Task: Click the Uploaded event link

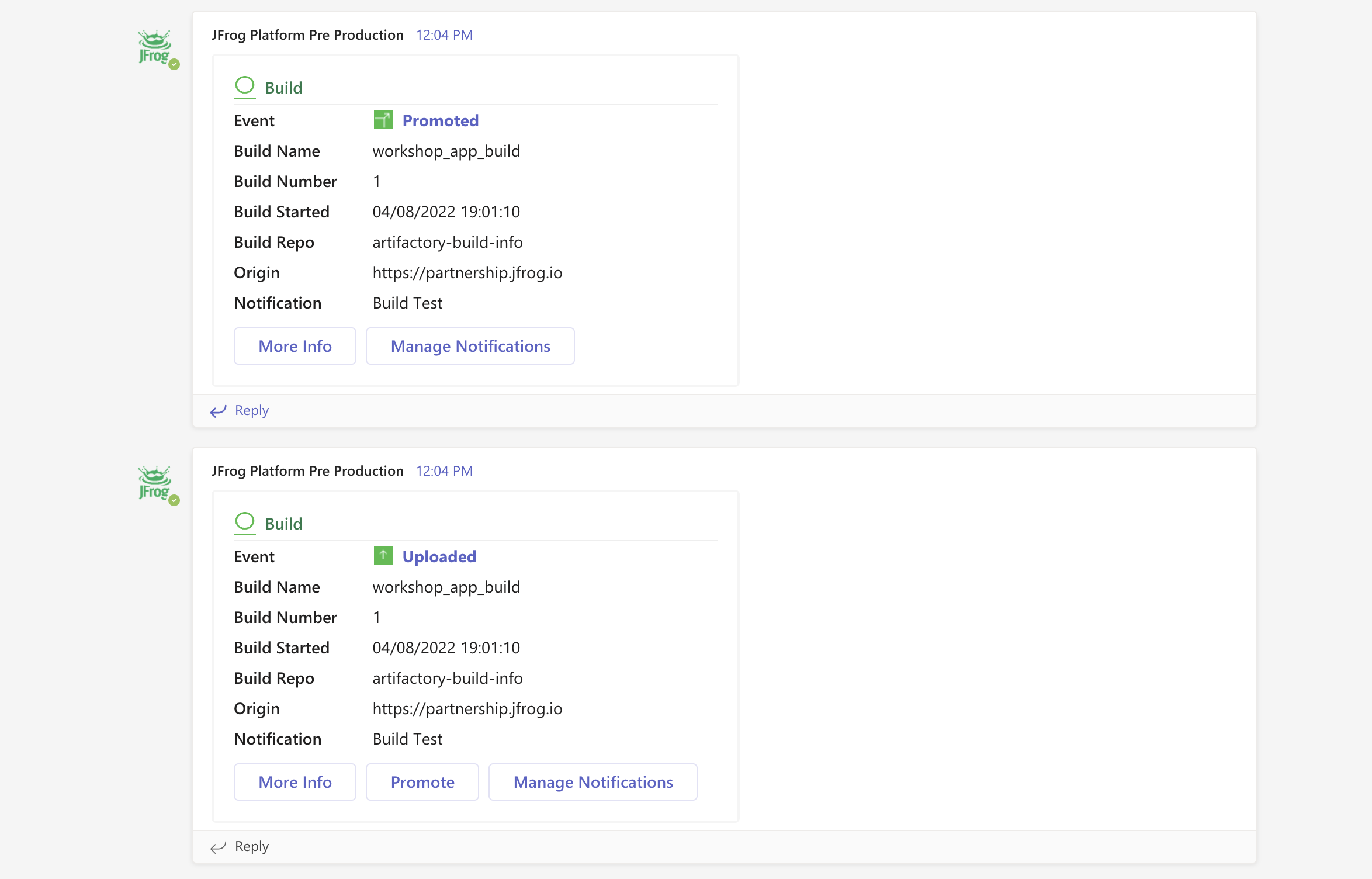Action: [x=439, y=556]
